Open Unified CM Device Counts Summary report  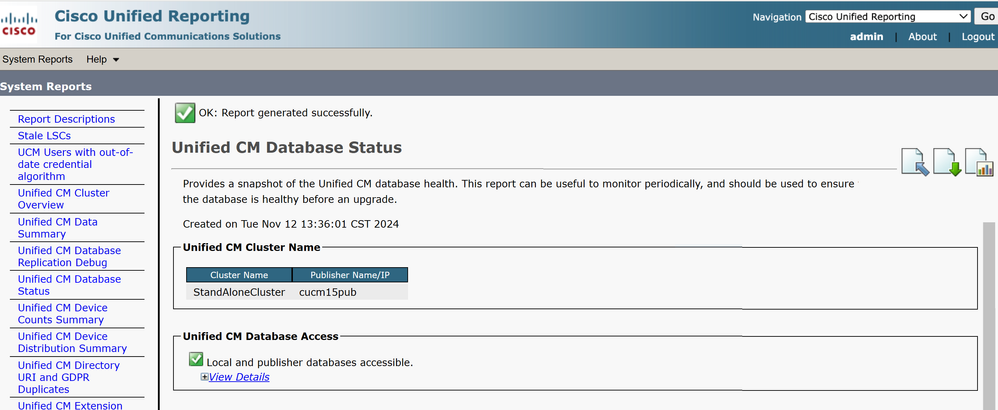[x=62, y=314]
